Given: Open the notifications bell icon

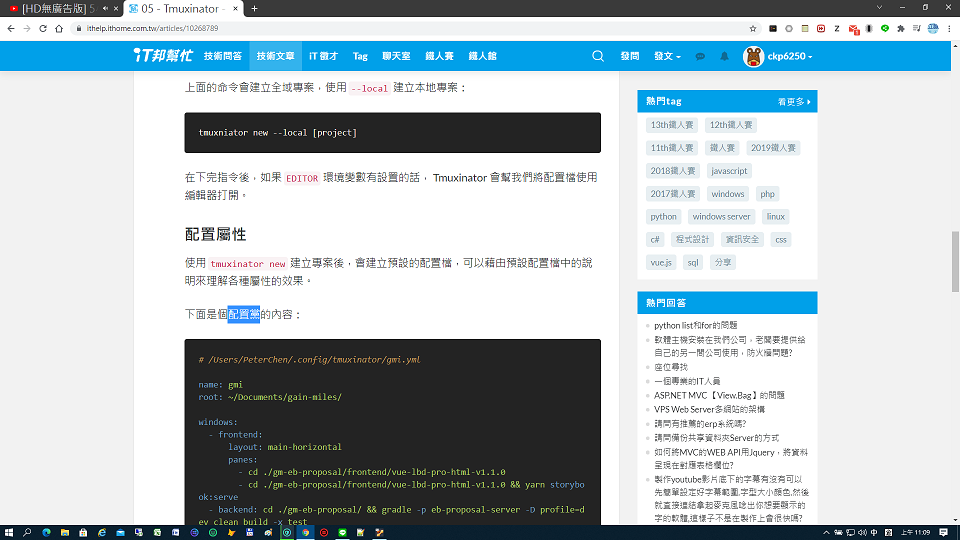Looking at the screenshot, I should pos(724,56).
